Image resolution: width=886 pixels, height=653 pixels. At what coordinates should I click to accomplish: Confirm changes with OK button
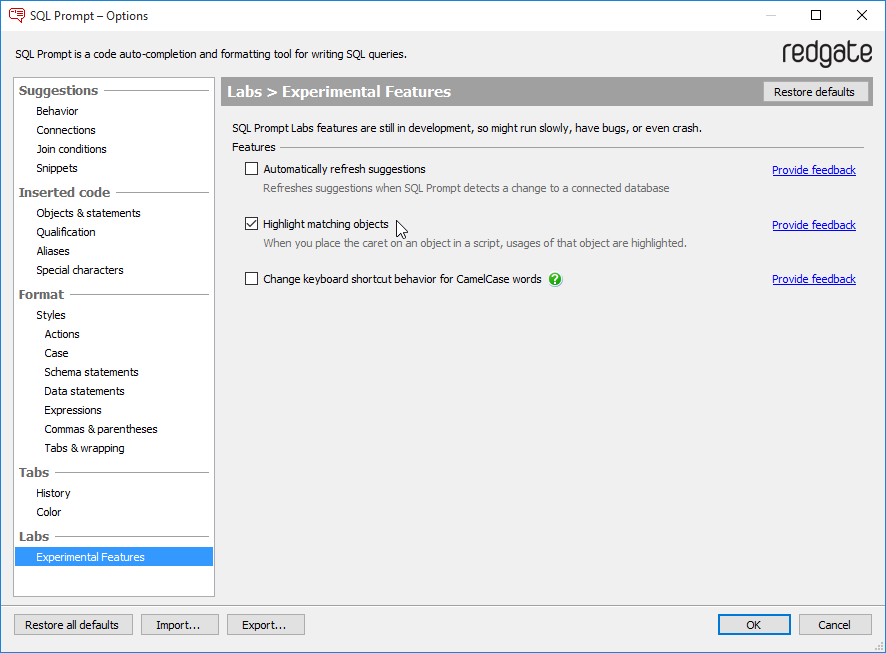click(x=754, y=625)
